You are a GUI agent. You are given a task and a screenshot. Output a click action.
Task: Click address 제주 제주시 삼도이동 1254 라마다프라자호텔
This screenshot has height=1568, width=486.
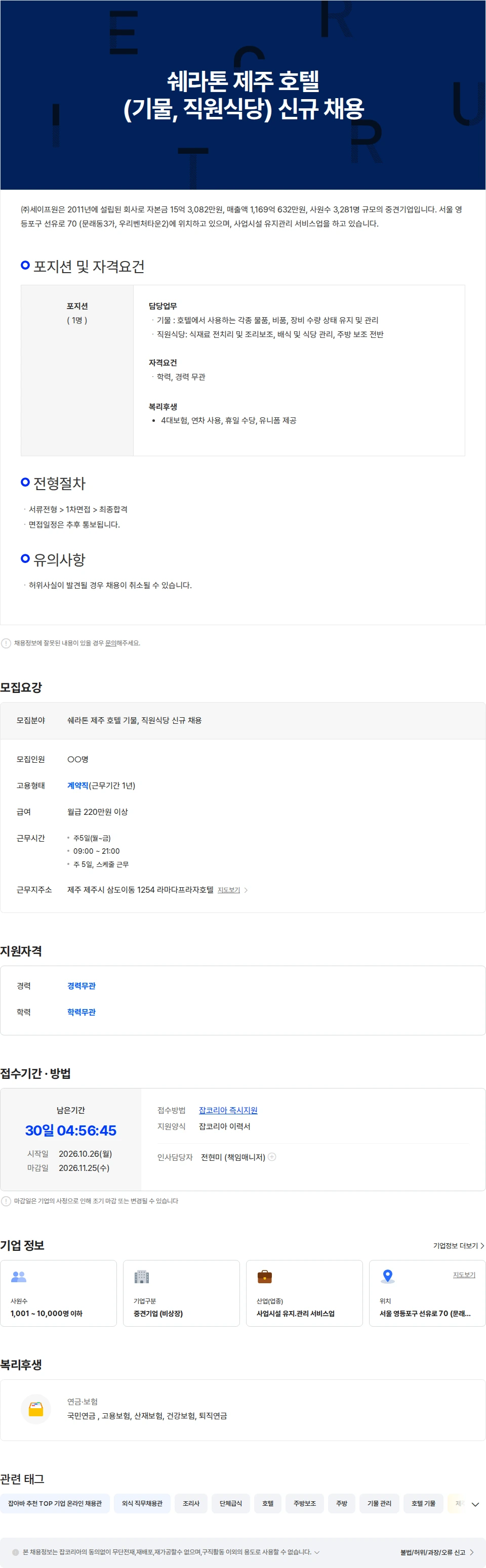(x=140, y=890)
